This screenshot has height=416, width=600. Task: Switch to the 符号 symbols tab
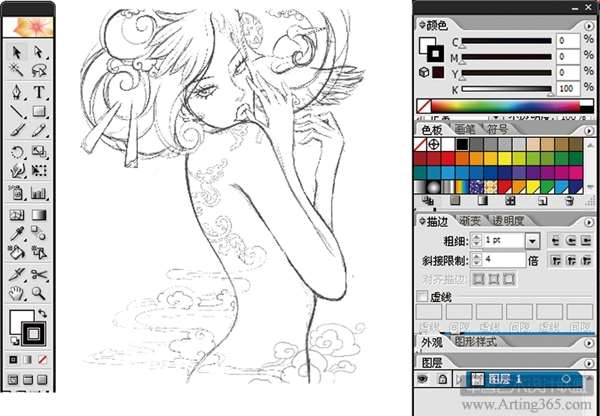coord(497,129)
